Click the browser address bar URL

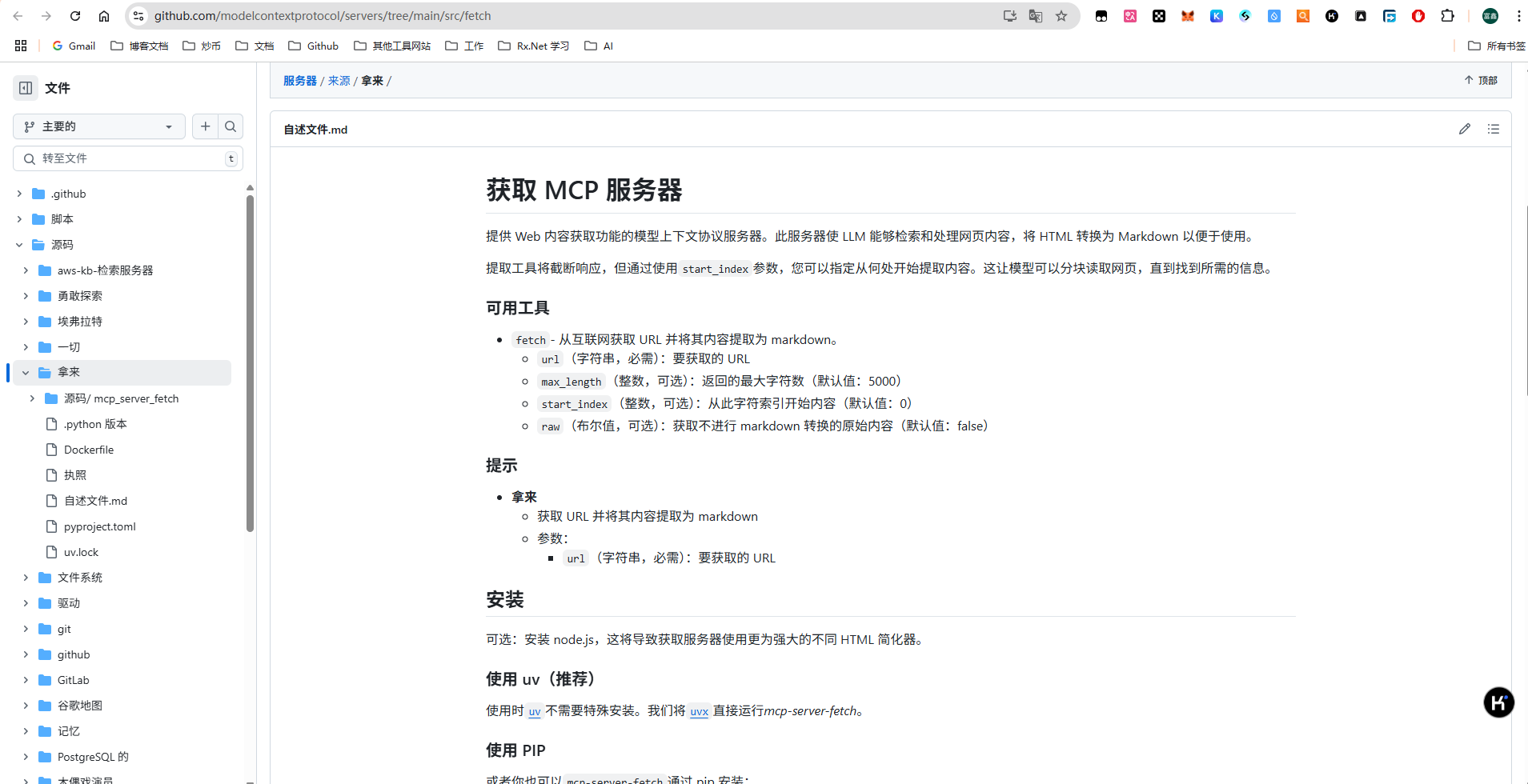(x=323, y=16)
